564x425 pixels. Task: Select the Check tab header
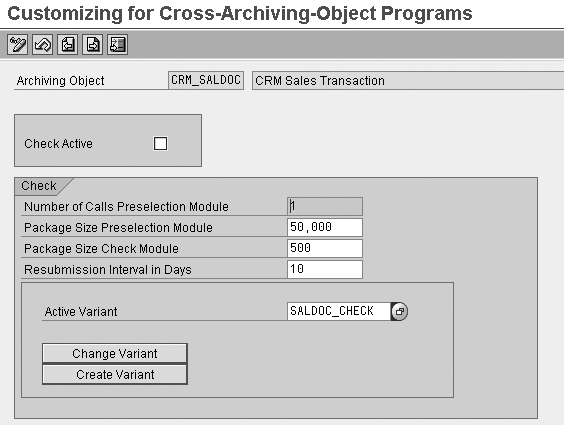point(39,186)
